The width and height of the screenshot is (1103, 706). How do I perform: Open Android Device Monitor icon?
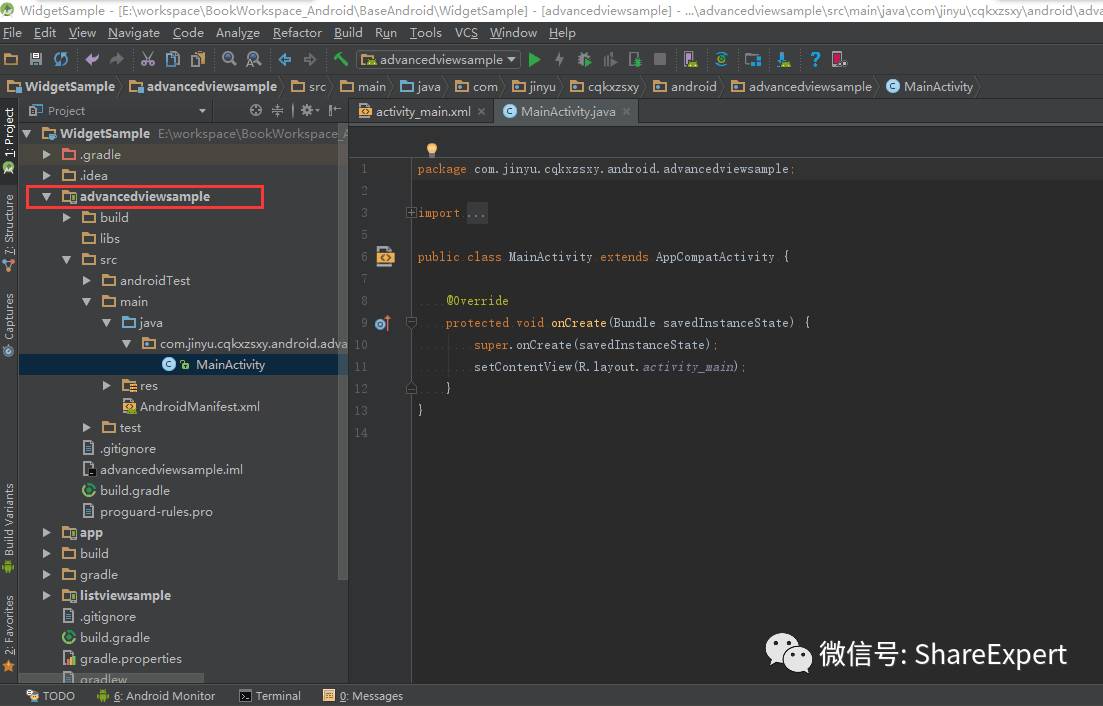tap(839, 60)
